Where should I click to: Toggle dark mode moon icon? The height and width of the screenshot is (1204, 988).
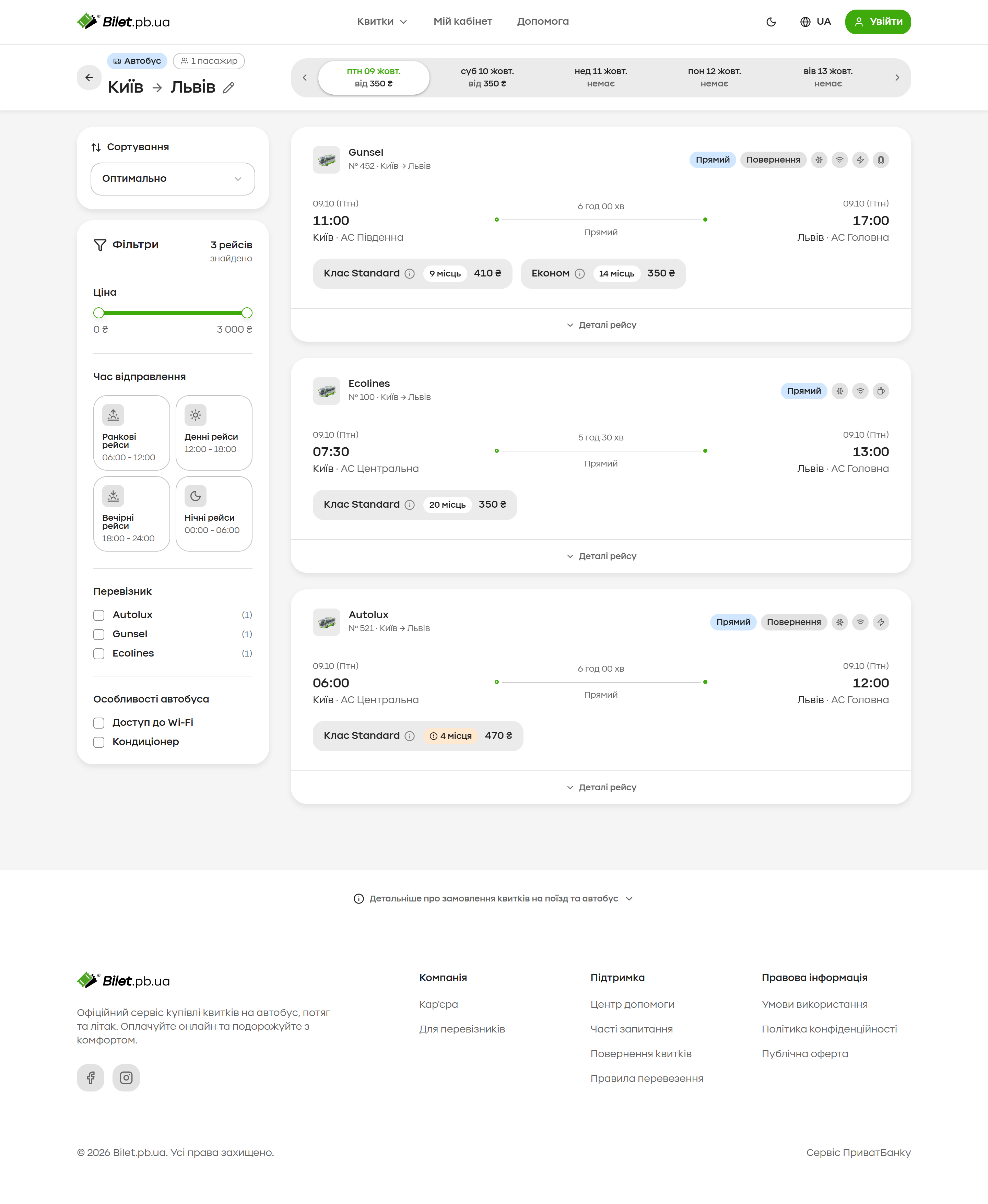coord(771,22)
